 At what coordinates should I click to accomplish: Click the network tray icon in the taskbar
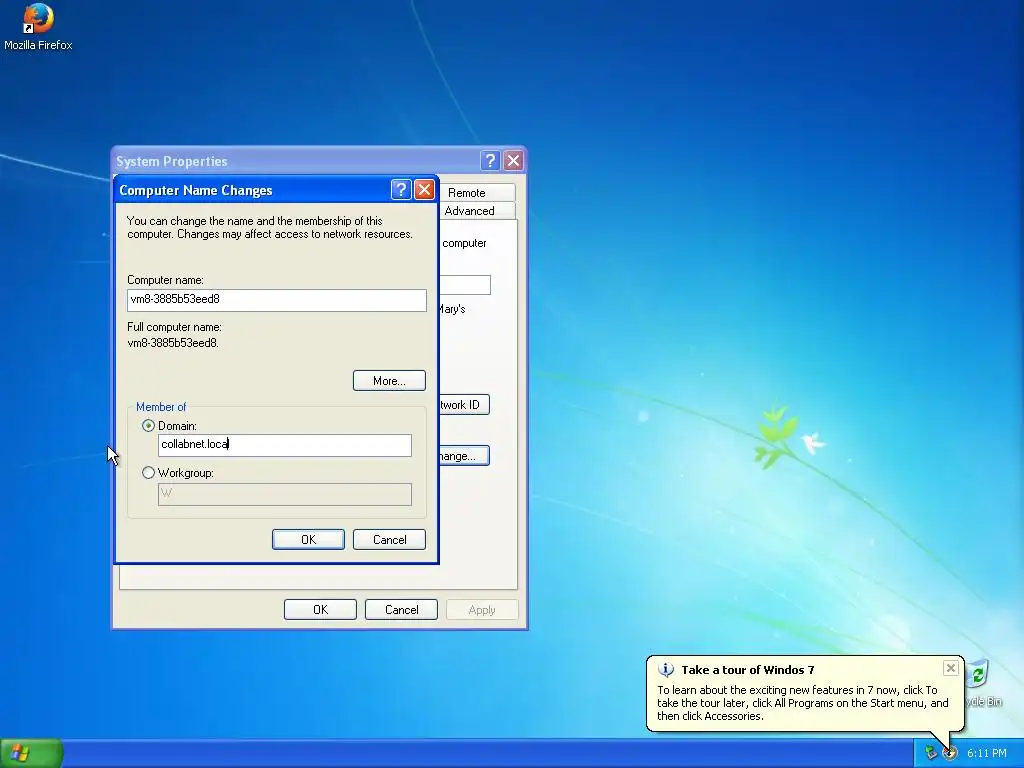point(931,753)
